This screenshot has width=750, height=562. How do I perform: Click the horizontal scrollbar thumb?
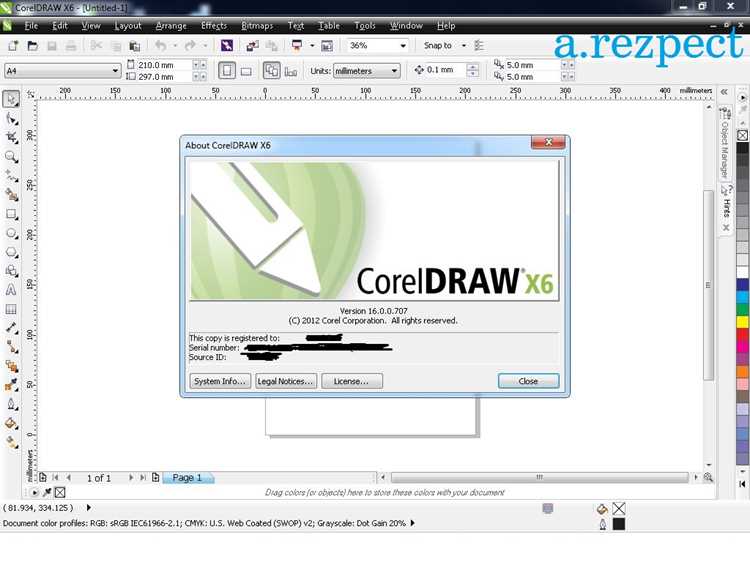540,477
